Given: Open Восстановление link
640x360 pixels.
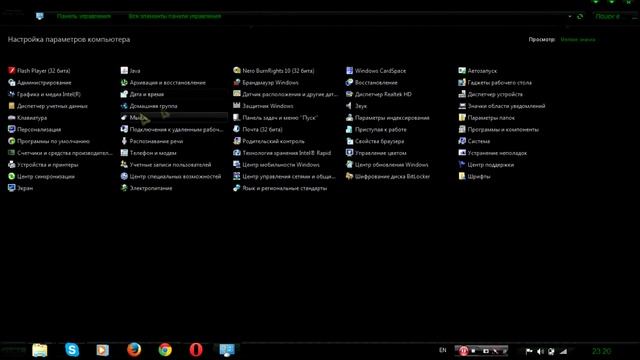Looking at the screenshot, I should point(376,82).
